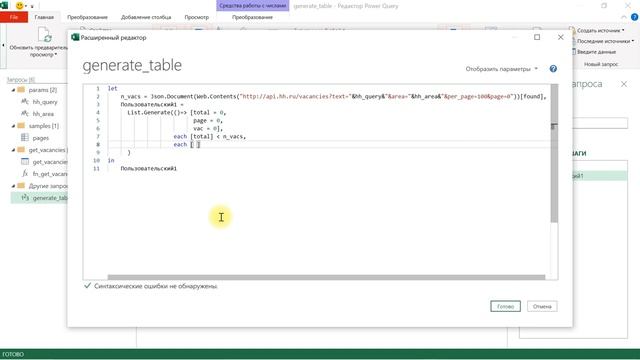Screen dimensions: 640x360
Task: Open the Отобразить параметры dropdown
Action: point(502,69)
